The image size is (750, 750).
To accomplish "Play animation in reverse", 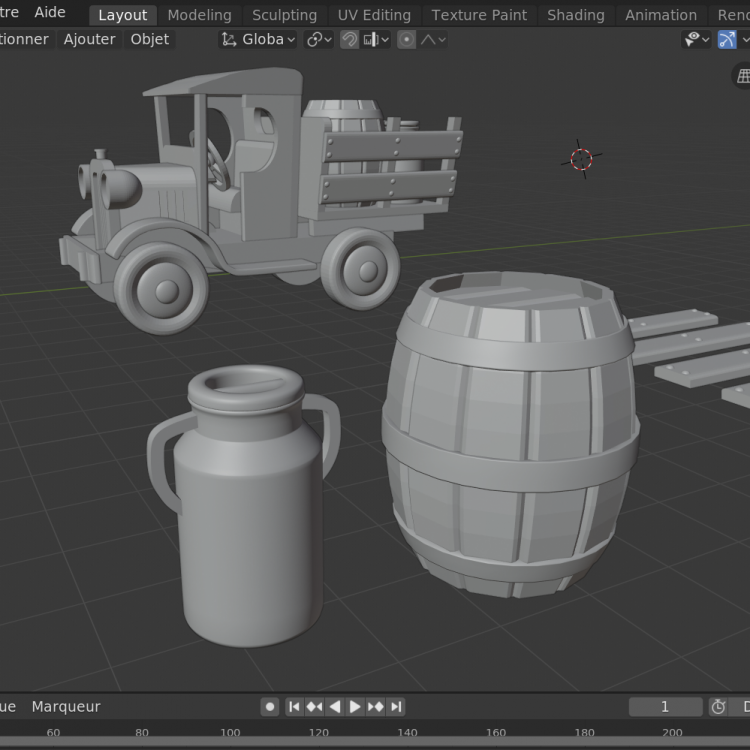I will [x=335, y=706].
